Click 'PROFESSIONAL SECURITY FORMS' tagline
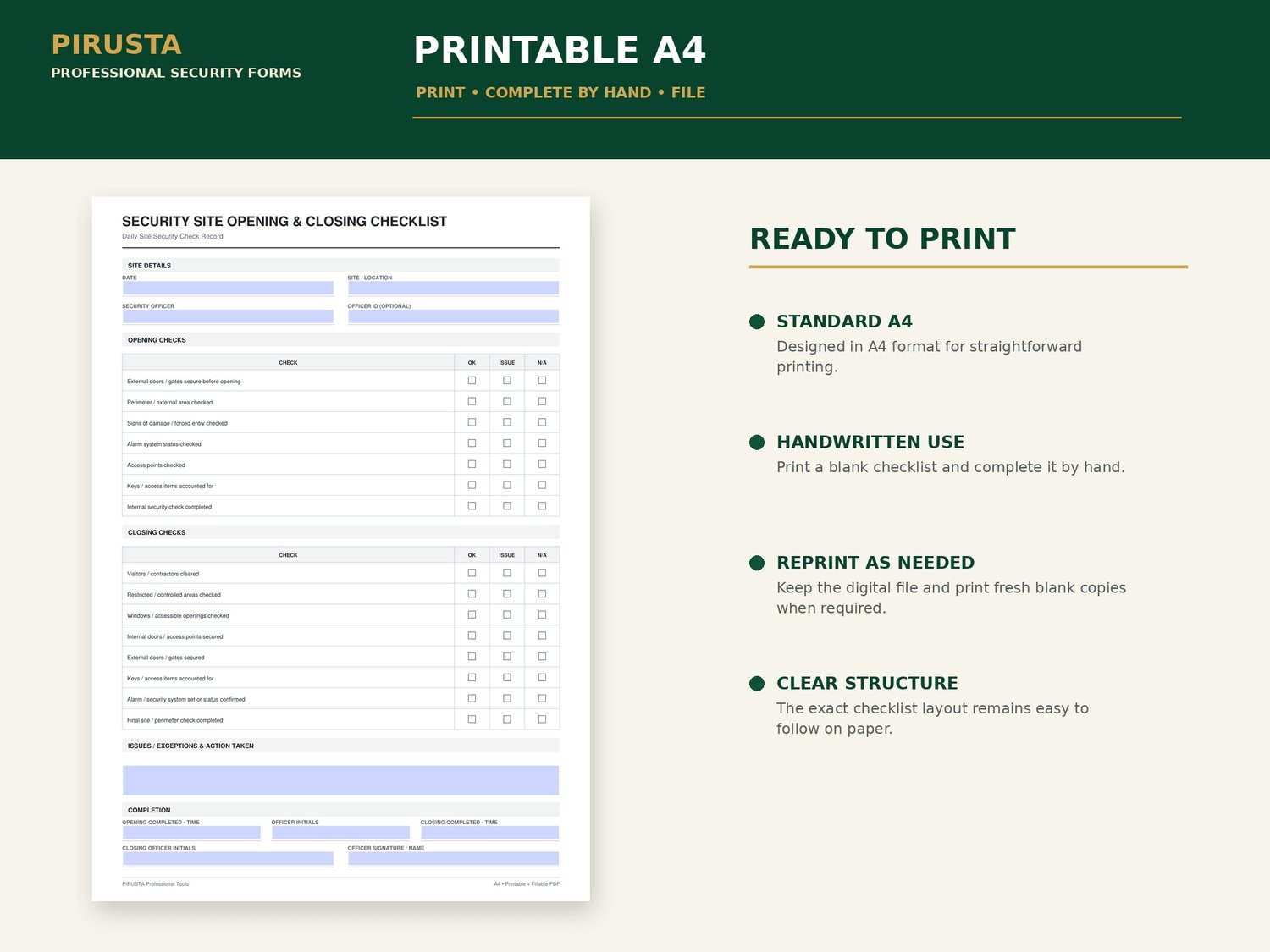The width and height of the screenshot is (1270, 952). click(x=176, y=73)
